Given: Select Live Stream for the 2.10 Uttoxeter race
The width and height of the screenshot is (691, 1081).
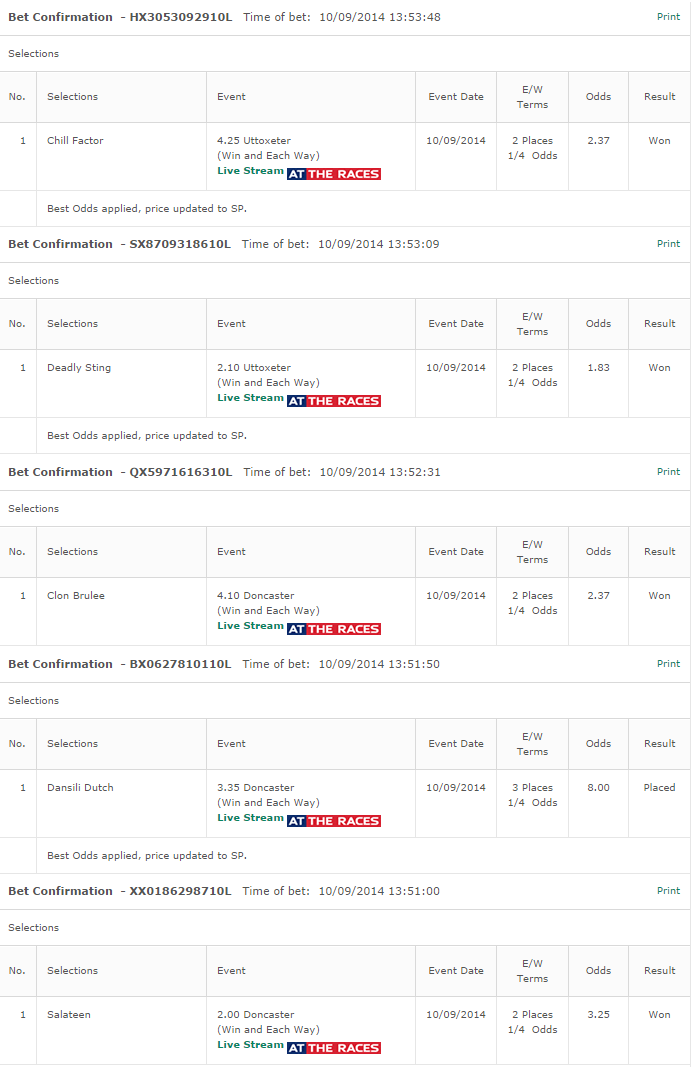Looking at the screenshot, I should (250, 397).
